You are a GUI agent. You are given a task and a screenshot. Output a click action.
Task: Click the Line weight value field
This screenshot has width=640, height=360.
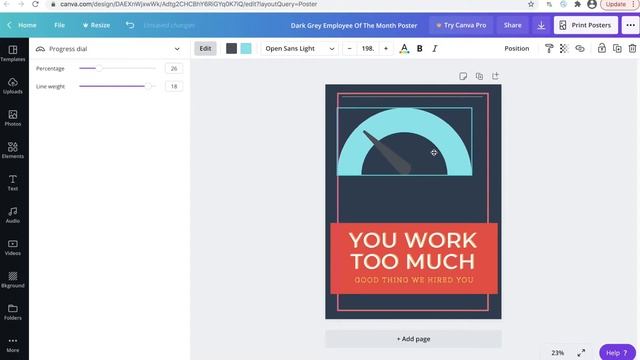point(174,87)
